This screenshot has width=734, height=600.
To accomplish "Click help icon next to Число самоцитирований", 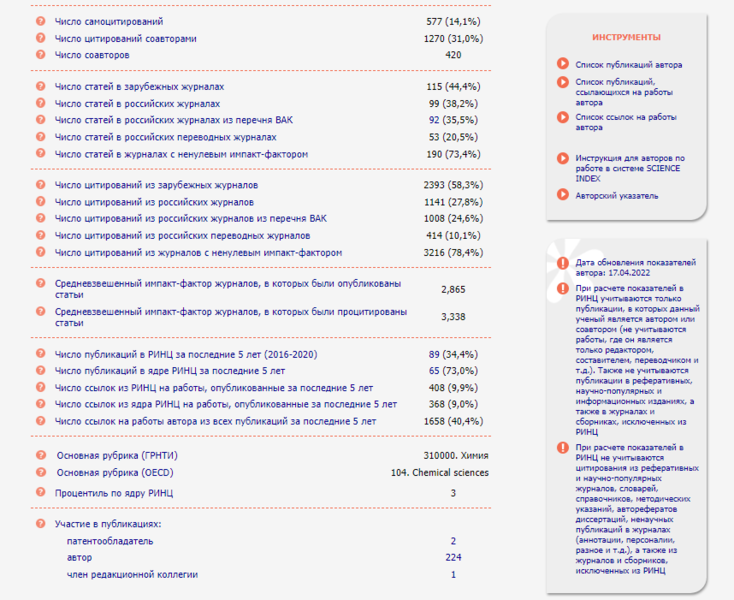I will point(40,21).
